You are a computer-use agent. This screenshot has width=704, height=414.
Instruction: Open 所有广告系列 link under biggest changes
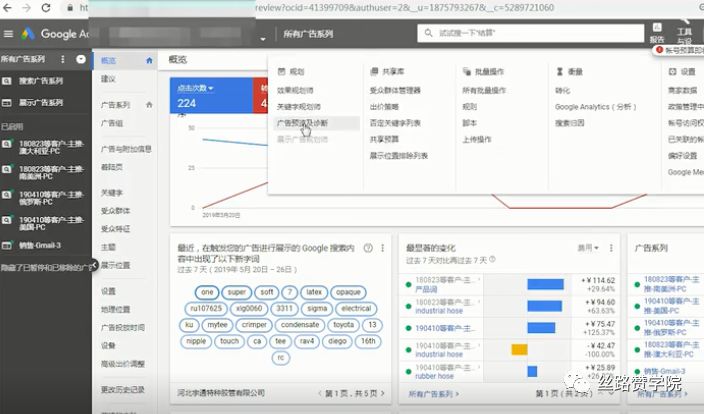tap(434, 394)
